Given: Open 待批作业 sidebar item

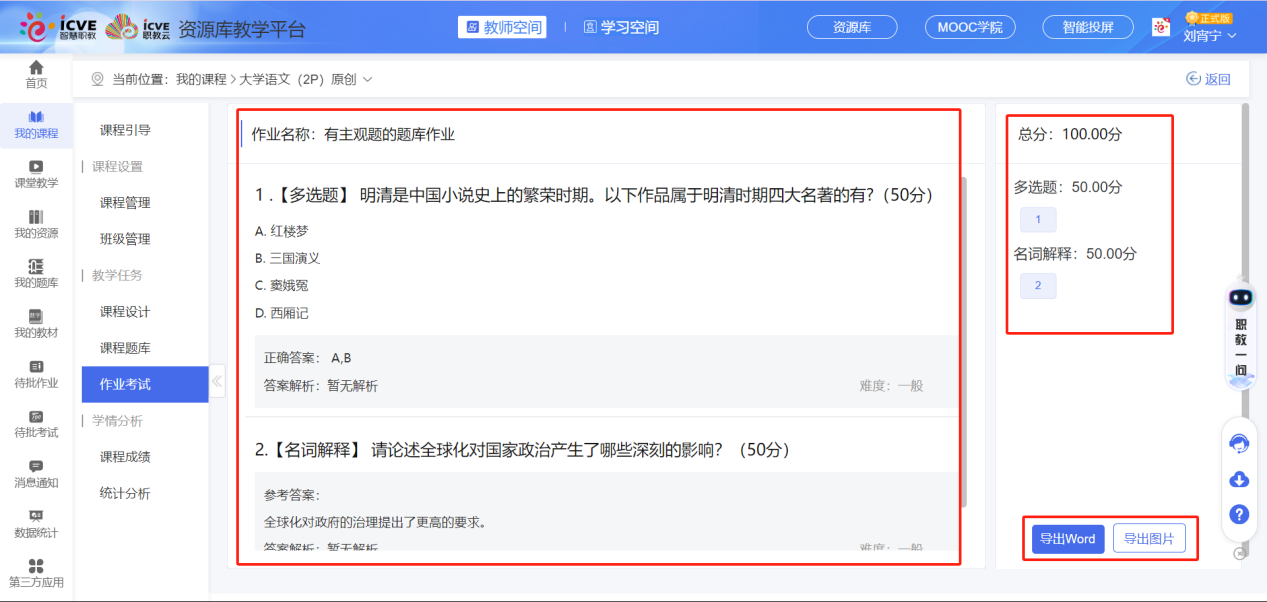Looking at the screenshot, I should click(x=36, y=373).
